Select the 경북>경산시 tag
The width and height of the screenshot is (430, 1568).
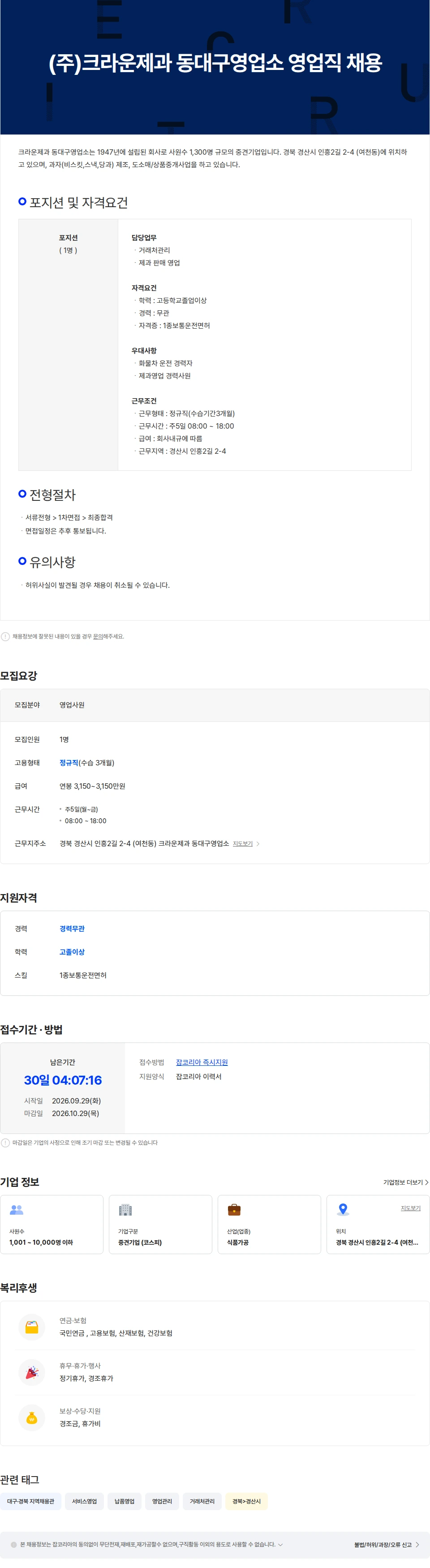pyautogui.click(x=246, y=1502)
